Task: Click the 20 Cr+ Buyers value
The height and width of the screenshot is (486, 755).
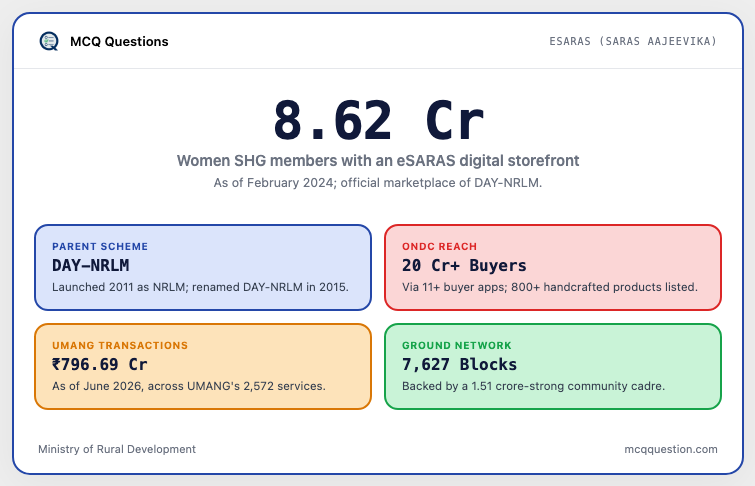Action: 464,265
